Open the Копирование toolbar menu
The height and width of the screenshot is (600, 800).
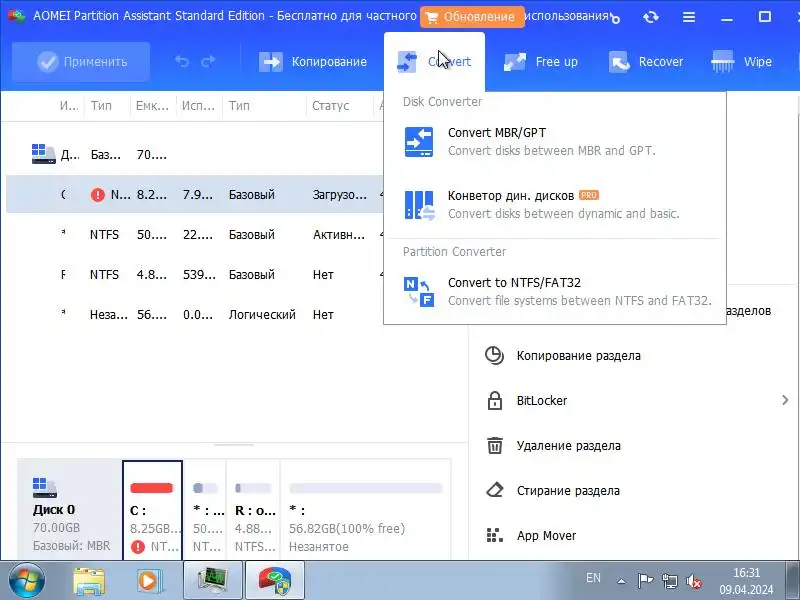(x=313, y=62)
